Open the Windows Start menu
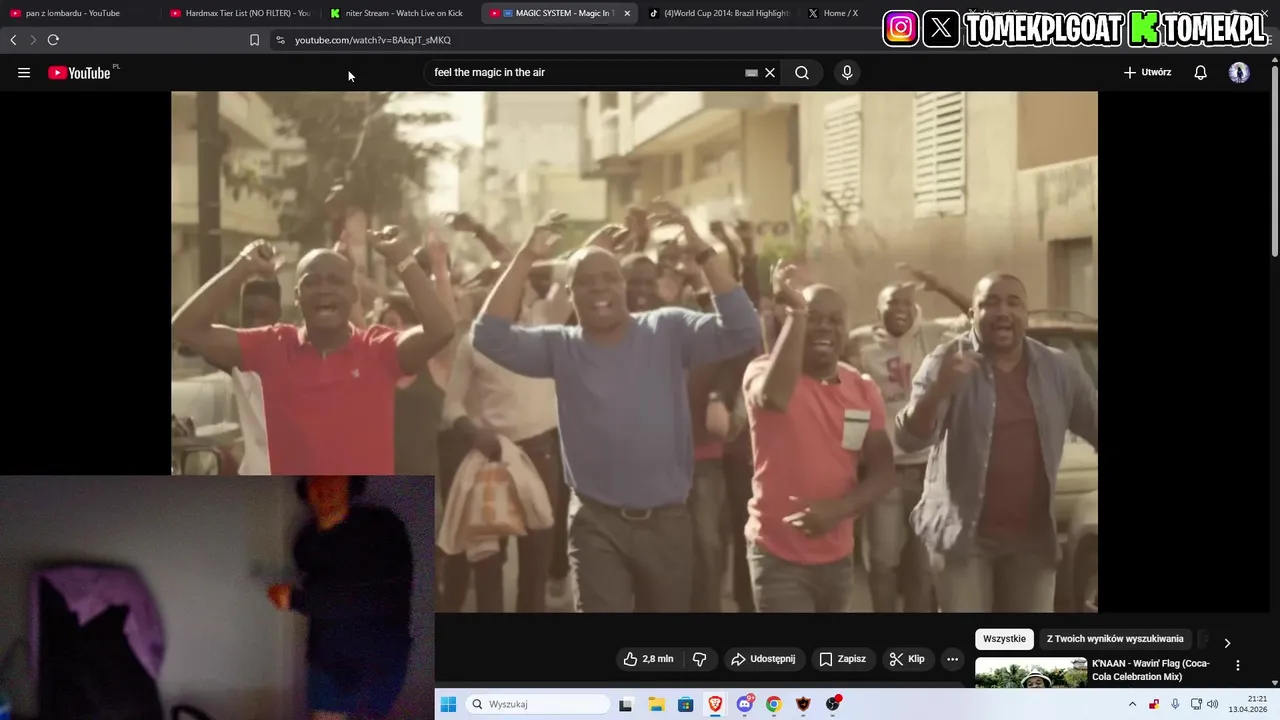This screenshot has height=720, width=1280. pos(448,704)
